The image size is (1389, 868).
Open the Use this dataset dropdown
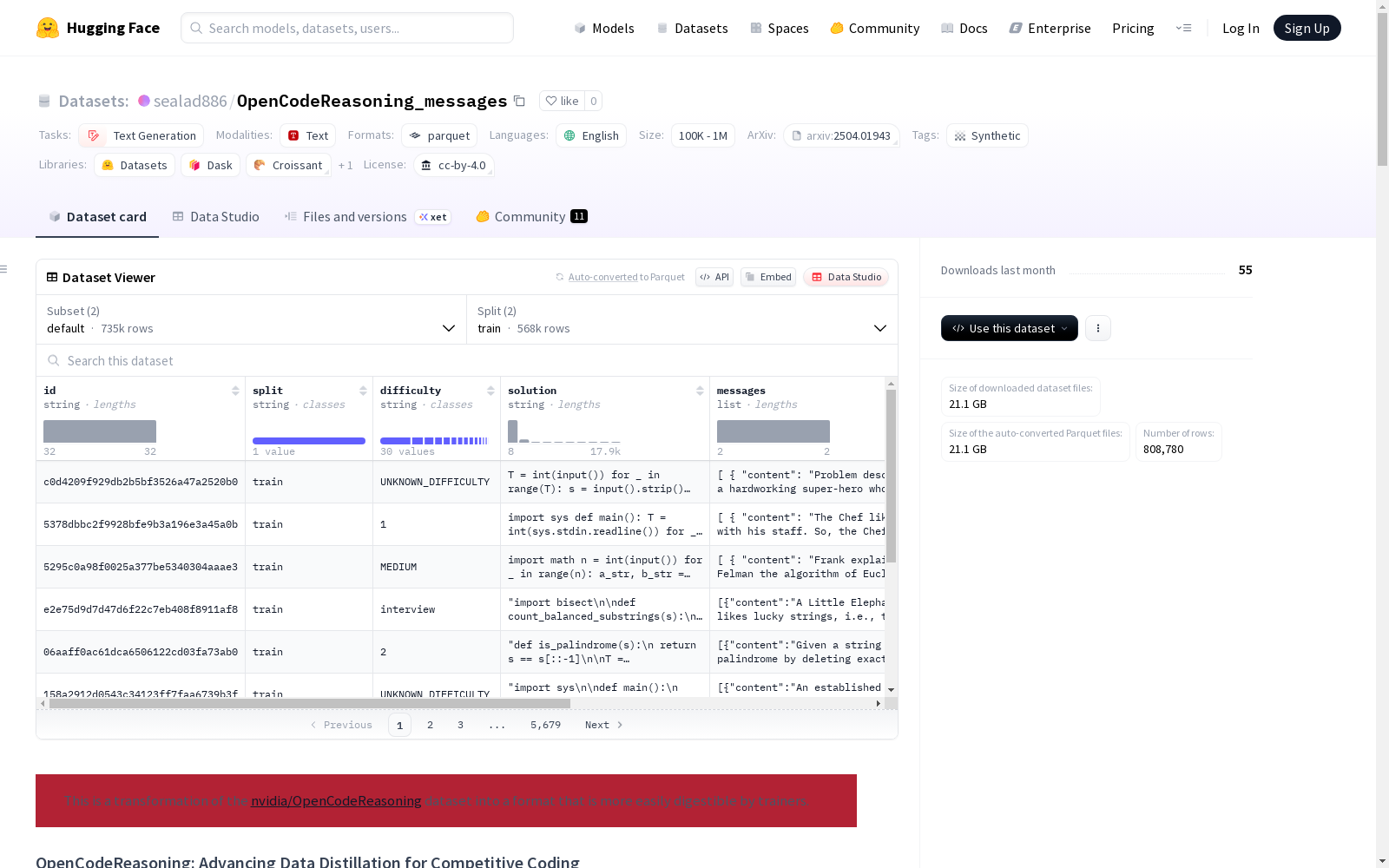pos(1010,328)
